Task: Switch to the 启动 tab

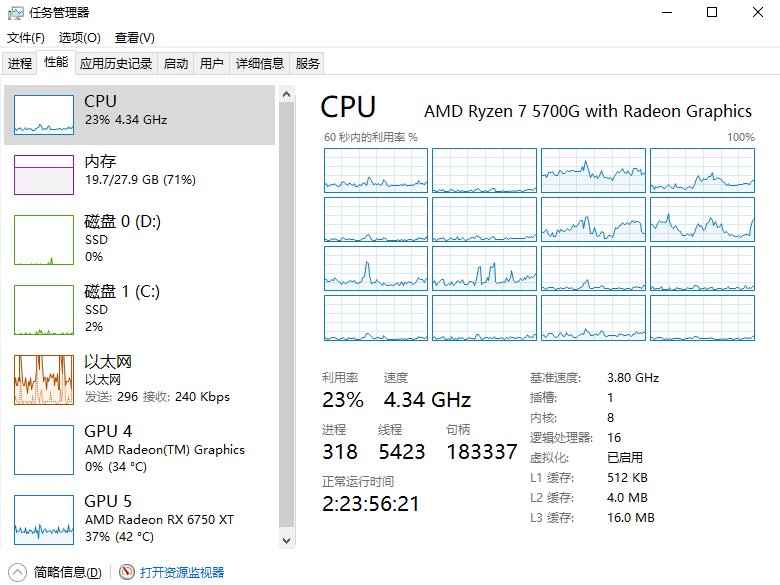Action: 176,63
